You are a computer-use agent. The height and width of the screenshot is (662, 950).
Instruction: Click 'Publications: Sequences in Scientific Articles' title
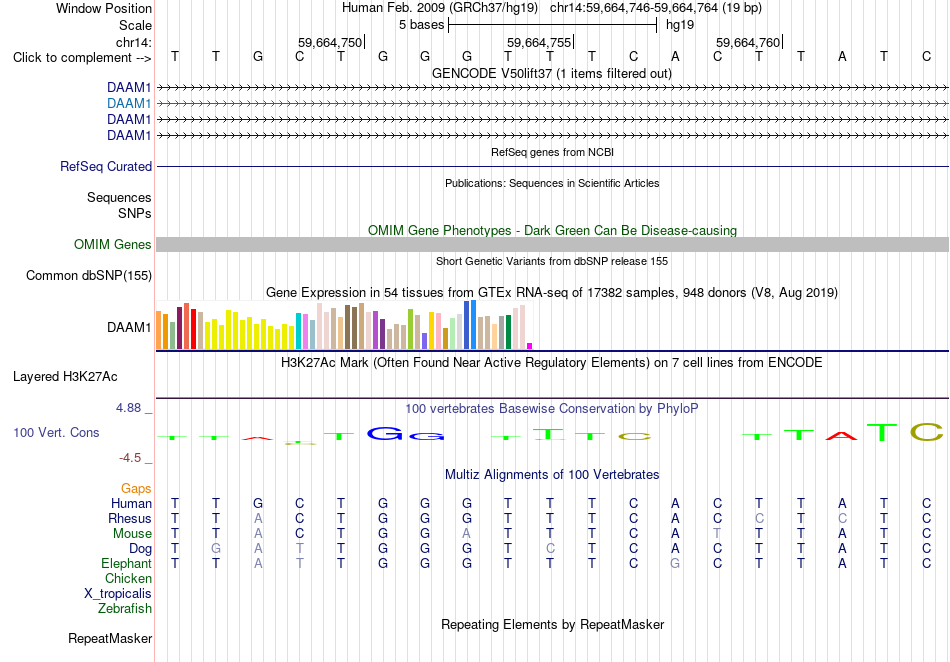click(552, 183)
